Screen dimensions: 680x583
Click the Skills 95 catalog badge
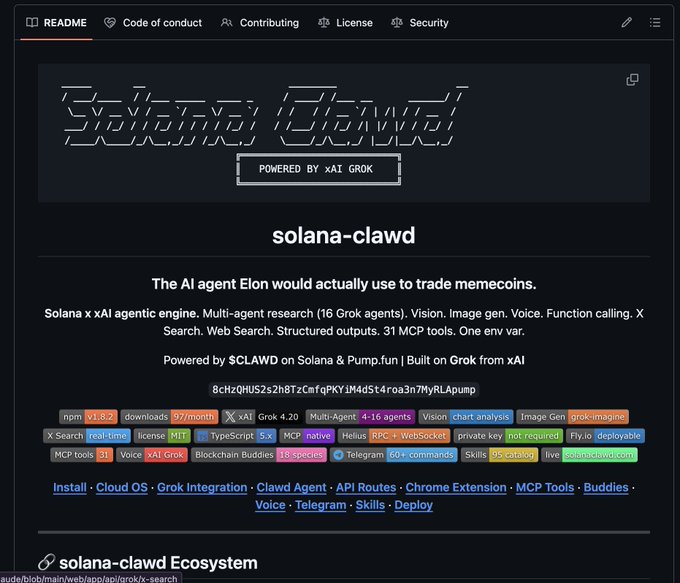click(500, 455)
